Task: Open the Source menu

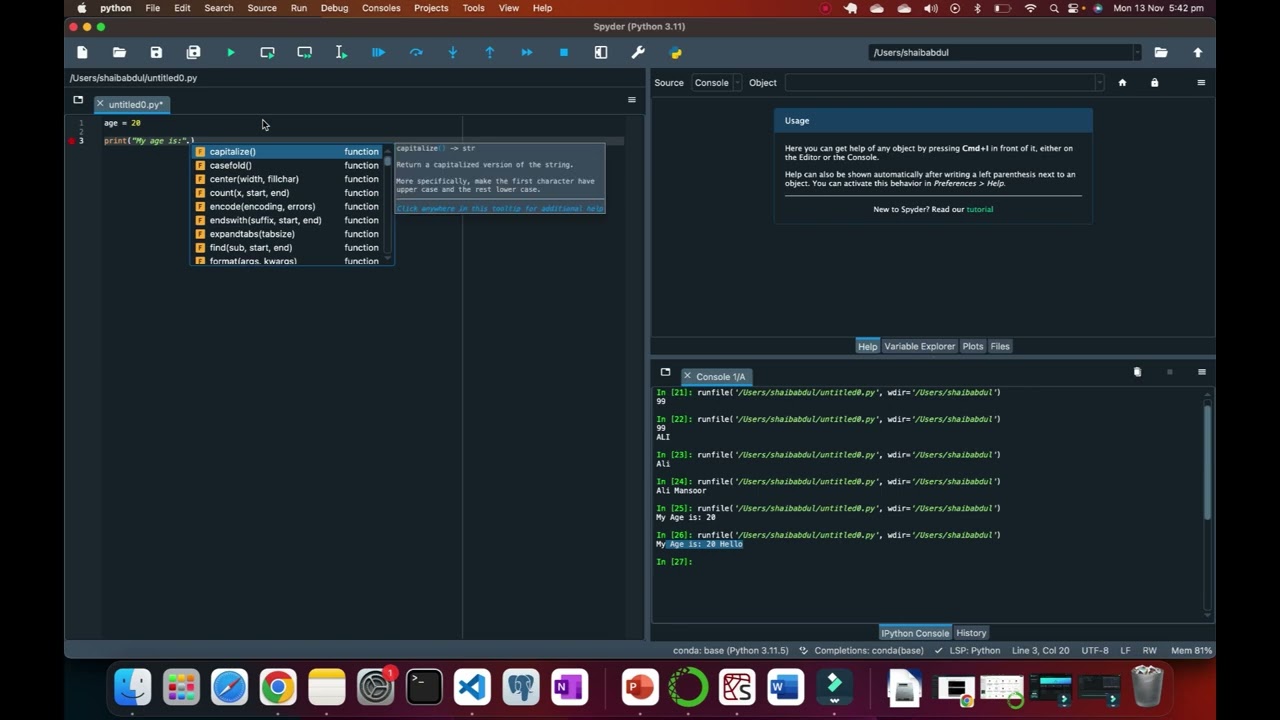Action: [x=262, y=8]
